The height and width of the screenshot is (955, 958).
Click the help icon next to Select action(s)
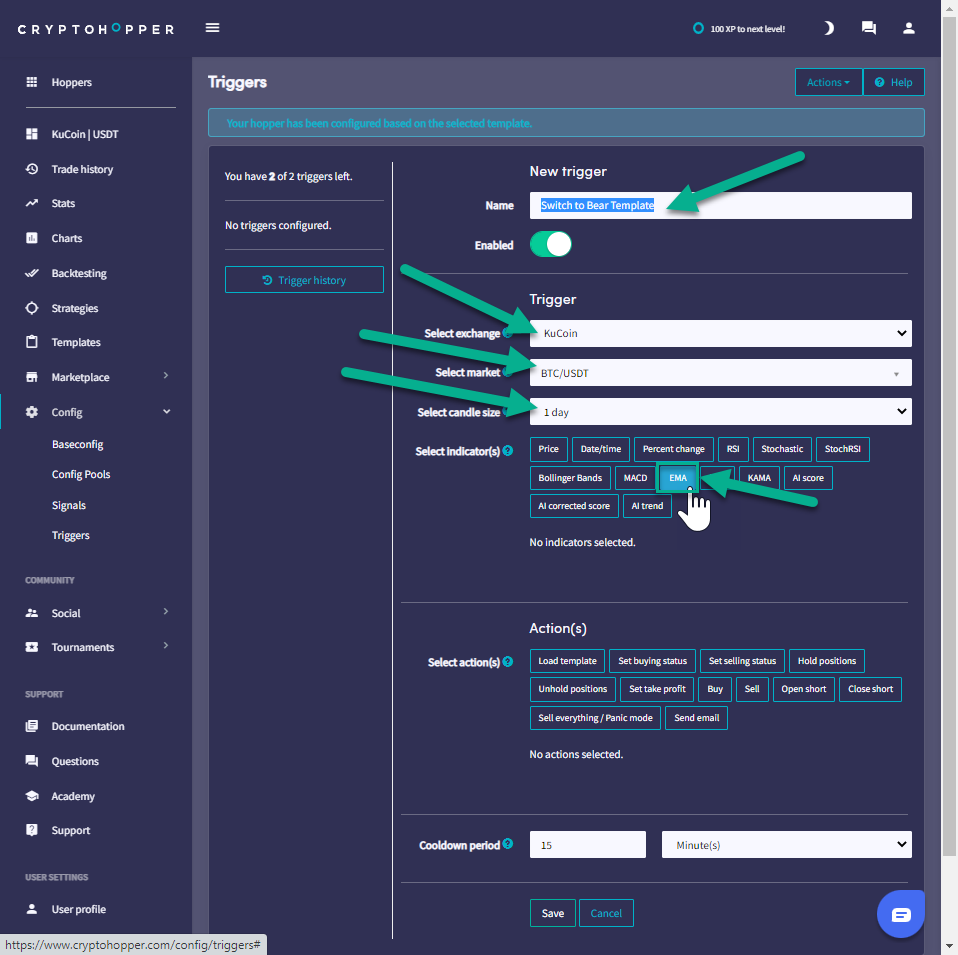[x=508, y=661]
